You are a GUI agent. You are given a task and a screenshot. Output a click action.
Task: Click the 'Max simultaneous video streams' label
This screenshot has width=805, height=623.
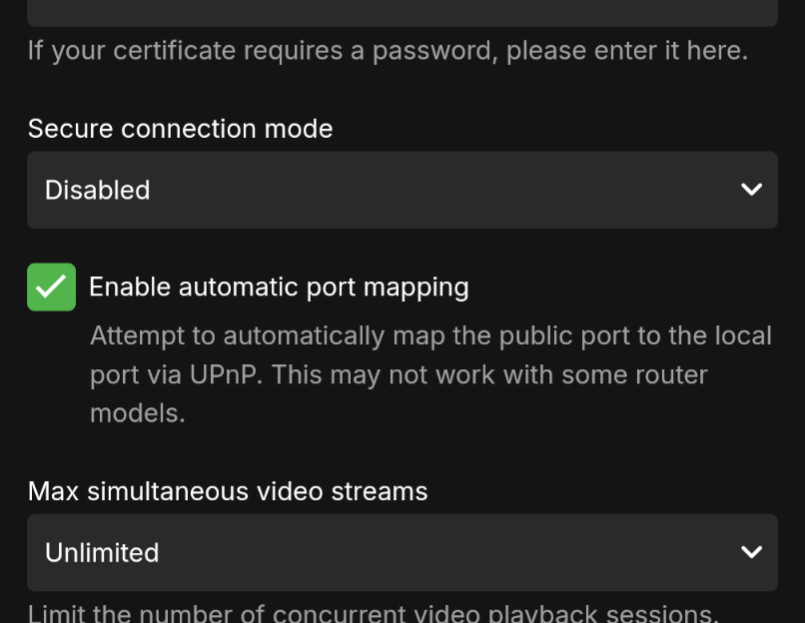tap(227, 491)
